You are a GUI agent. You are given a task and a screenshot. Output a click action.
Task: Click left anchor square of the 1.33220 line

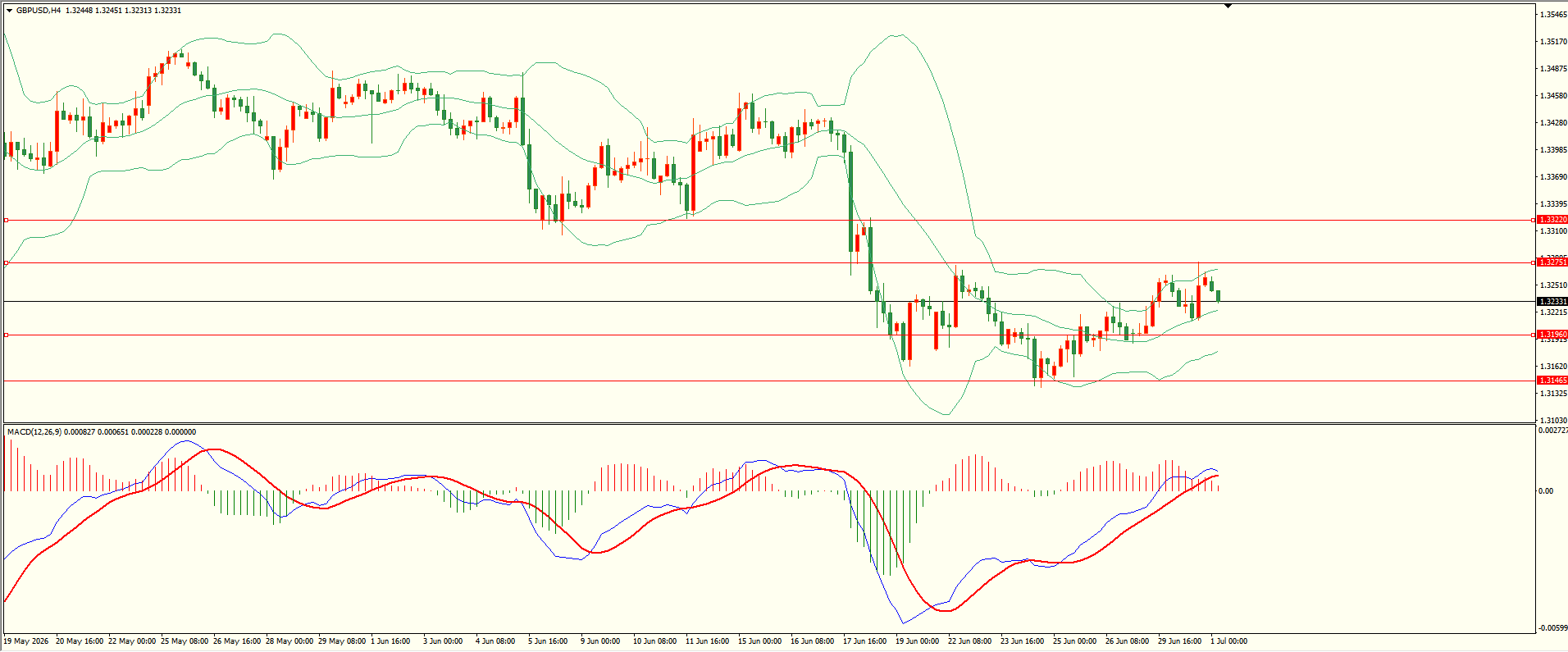[7, 220]
